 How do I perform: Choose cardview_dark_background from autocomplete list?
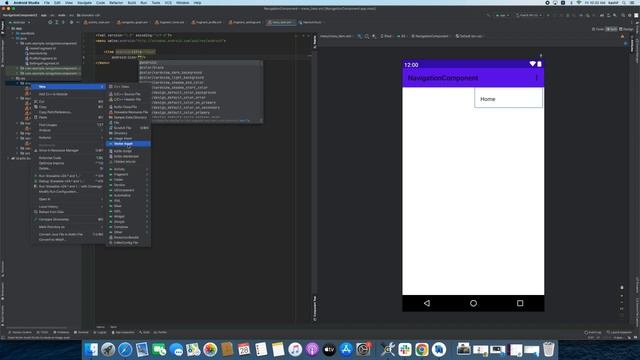click(200, 73)
